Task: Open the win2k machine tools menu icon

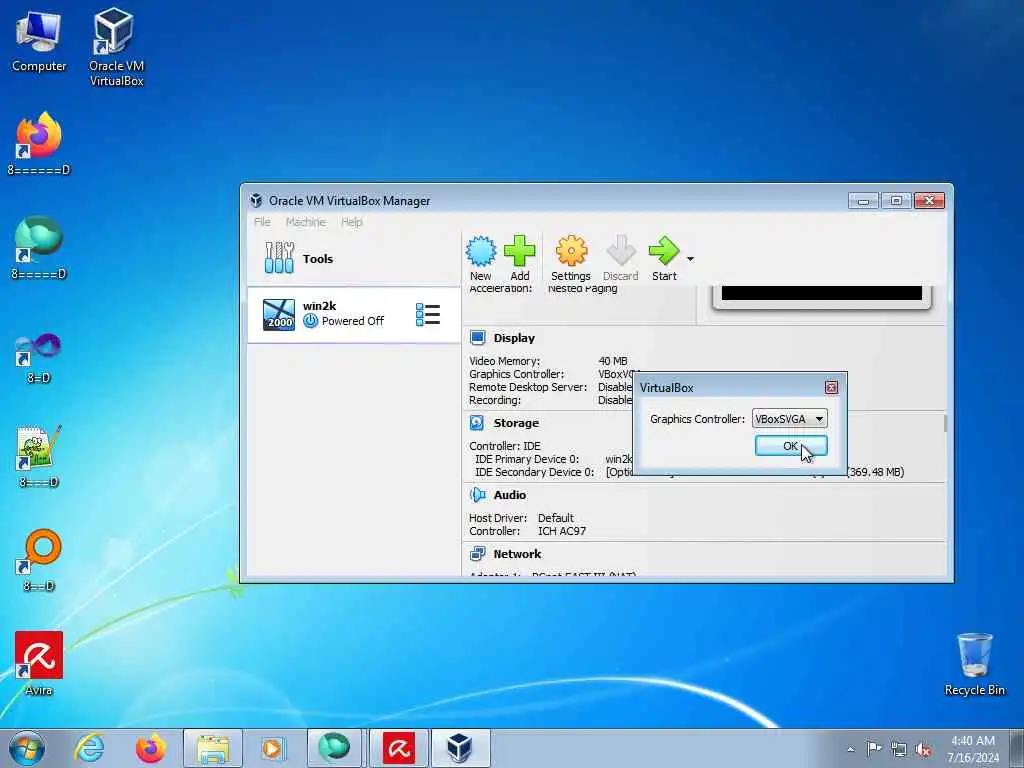Action: click(x=428, y=314)
